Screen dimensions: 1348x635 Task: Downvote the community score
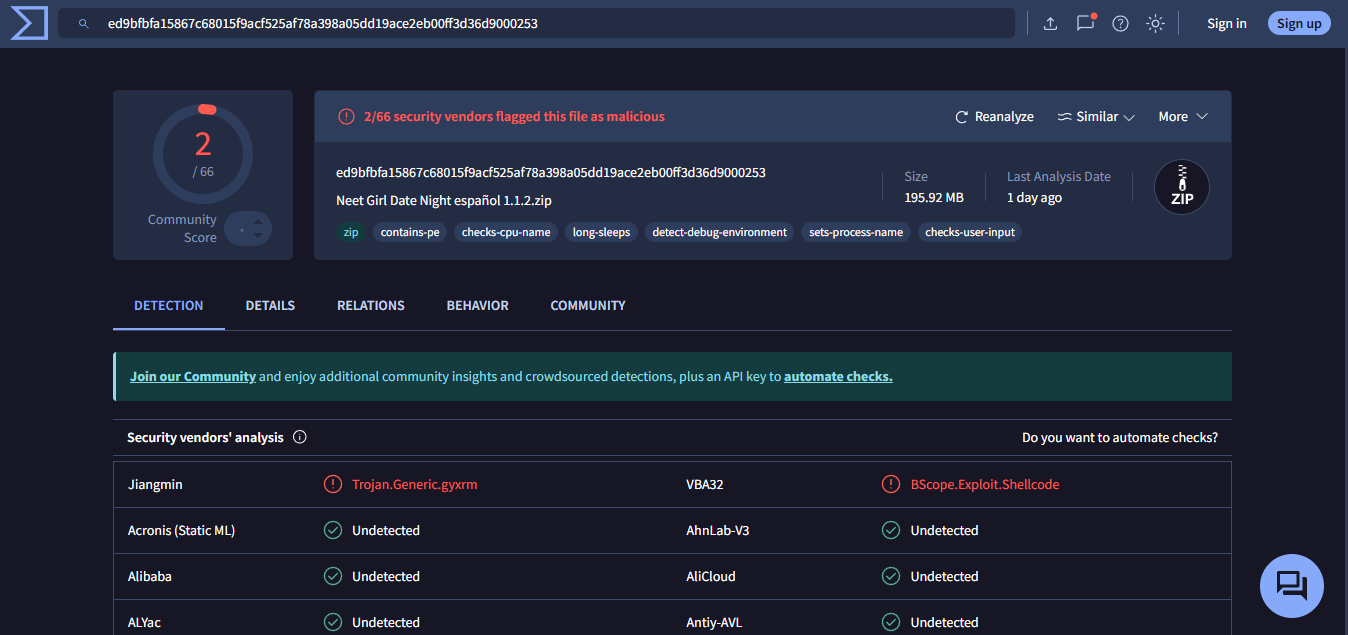tap(258, 235)
